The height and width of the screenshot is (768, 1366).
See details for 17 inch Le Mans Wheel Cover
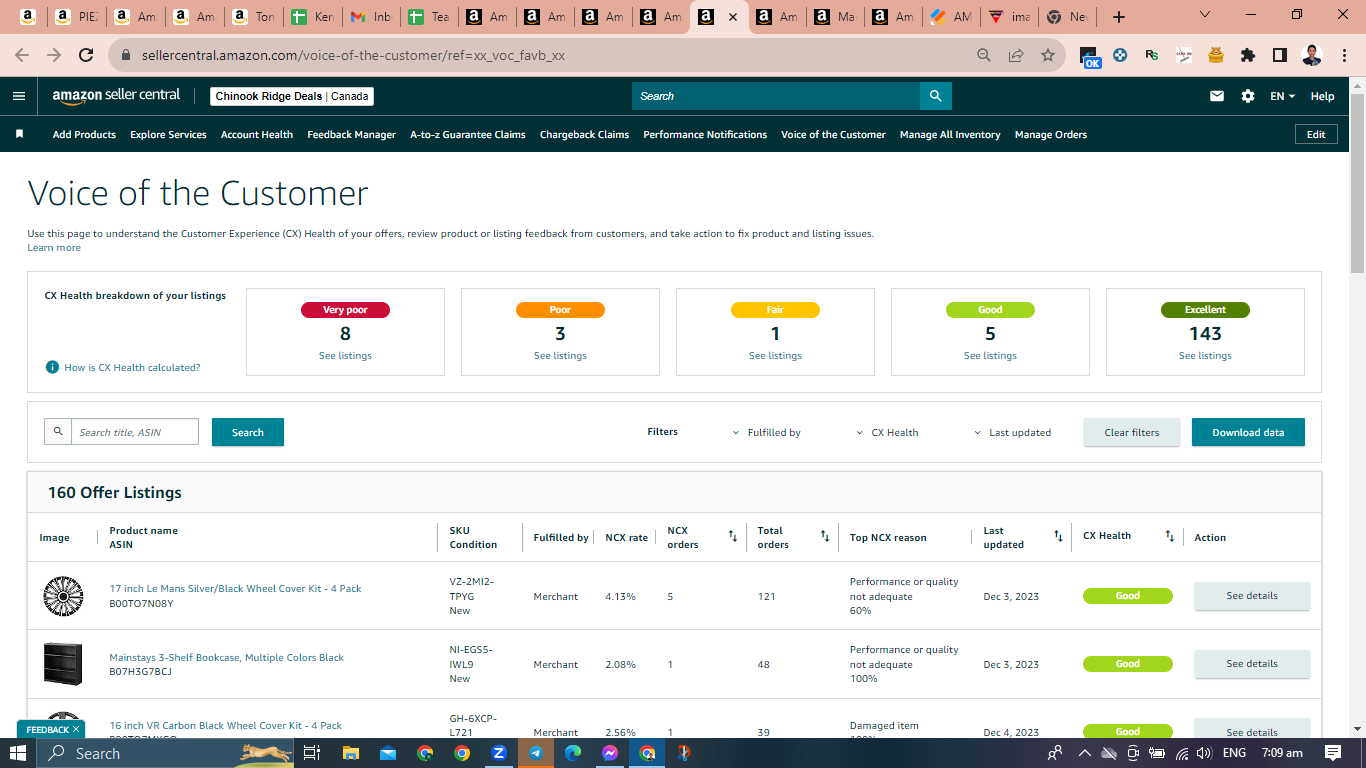click(1252, 596)
